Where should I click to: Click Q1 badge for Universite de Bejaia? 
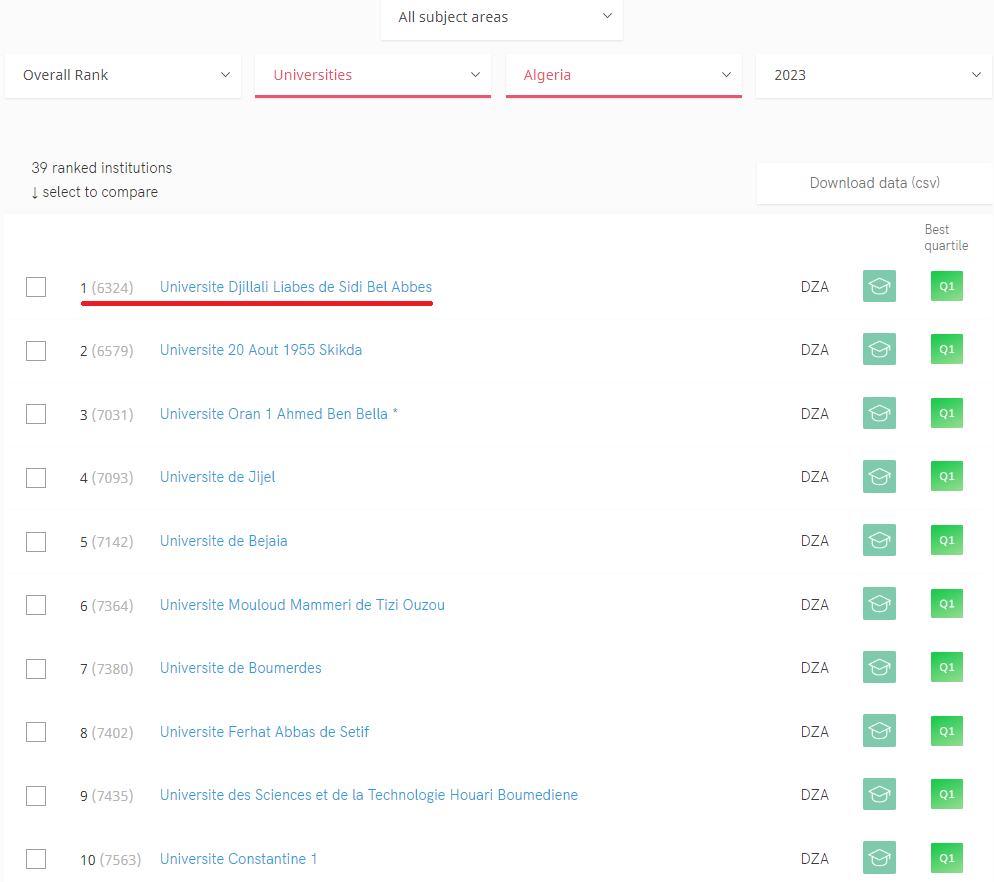point(946,540)
